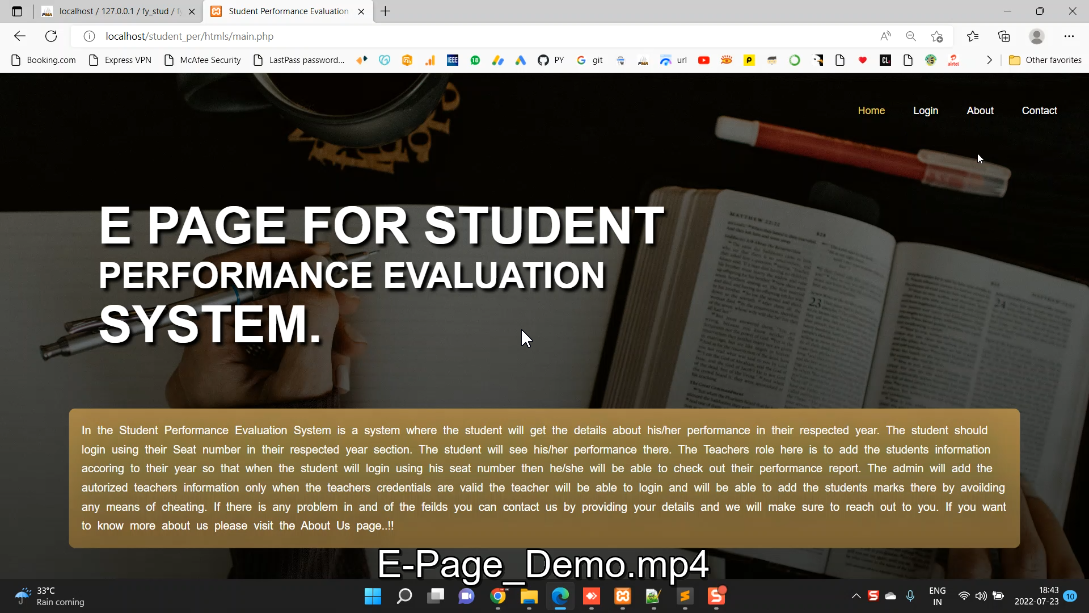Open the Collections icon in toolbar
This screenshot has height=613, width=1089.
coord(1004,36)
